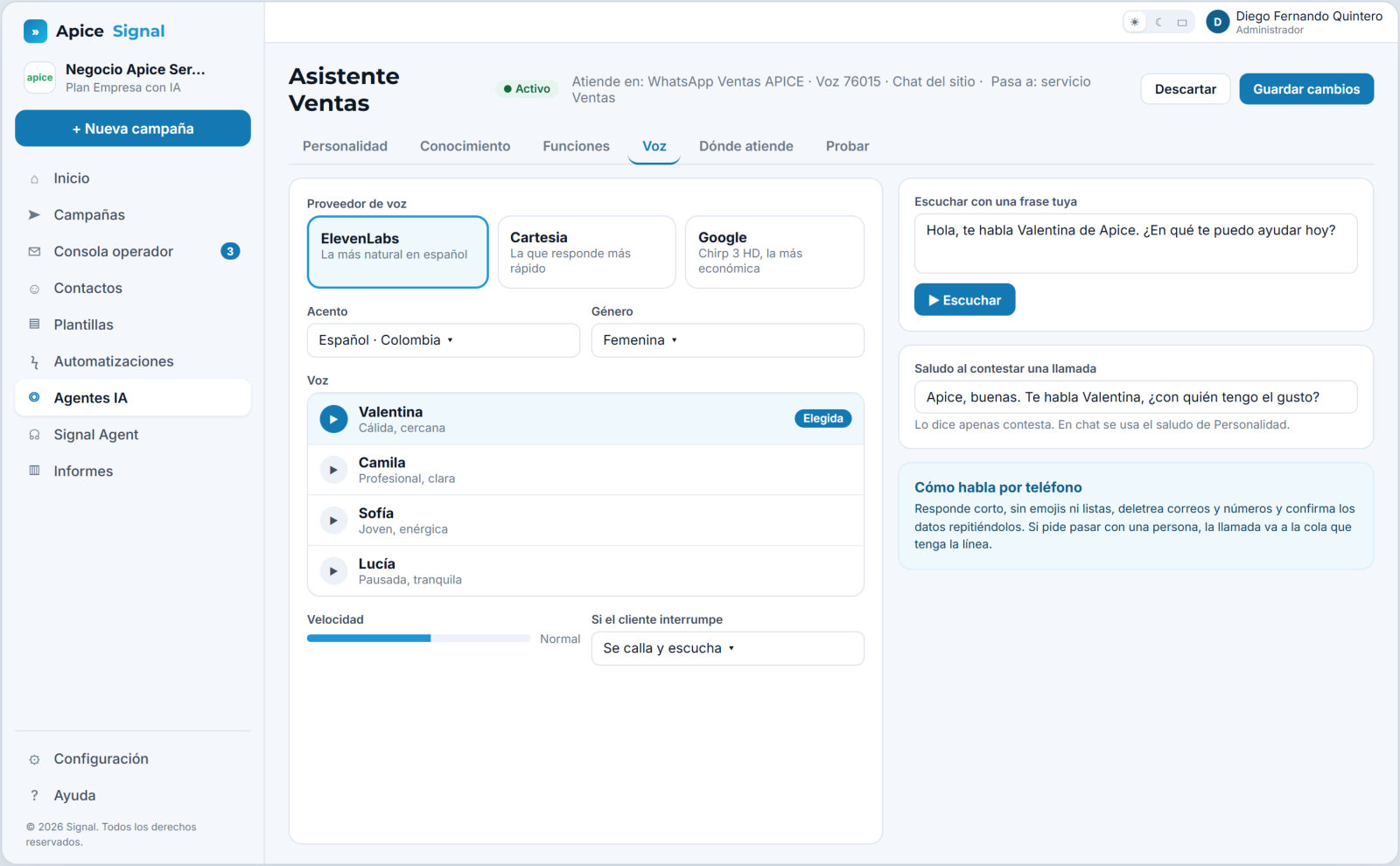Open Campañas via its arrow icon
The height and width of the screenshot is (866, 1400).
[x=35, y=215]
